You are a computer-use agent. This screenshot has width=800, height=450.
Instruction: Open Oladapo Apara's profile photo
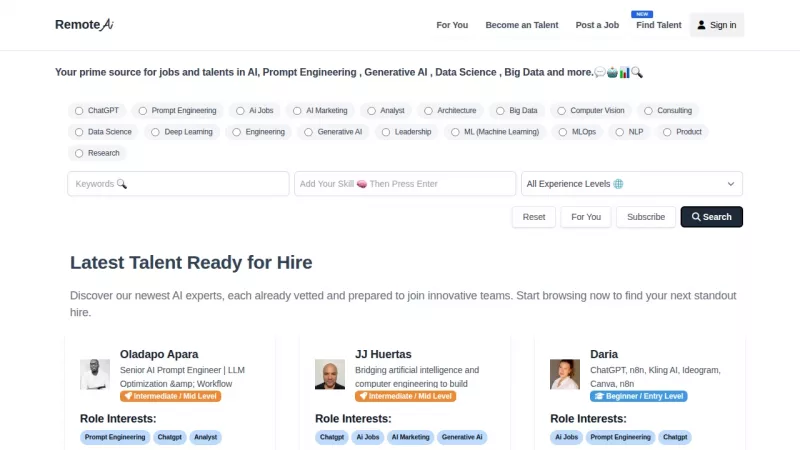(x=95, y=374)
